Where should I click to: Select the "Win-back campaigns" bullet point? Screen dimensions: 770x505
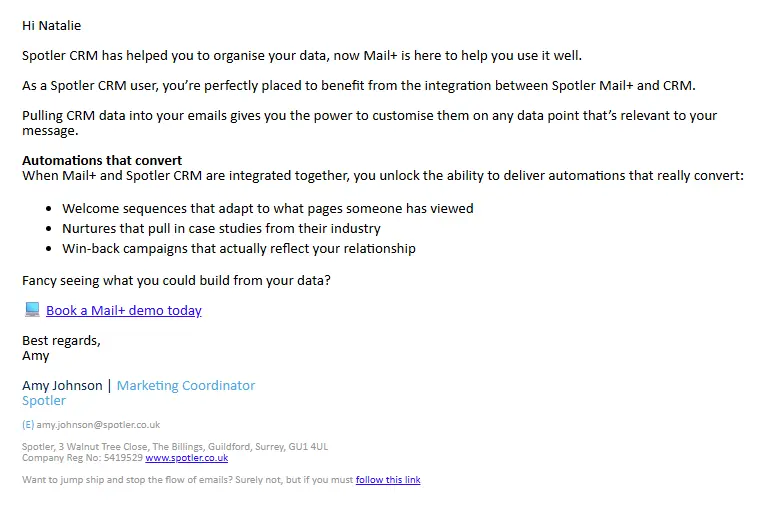point(238,248)
